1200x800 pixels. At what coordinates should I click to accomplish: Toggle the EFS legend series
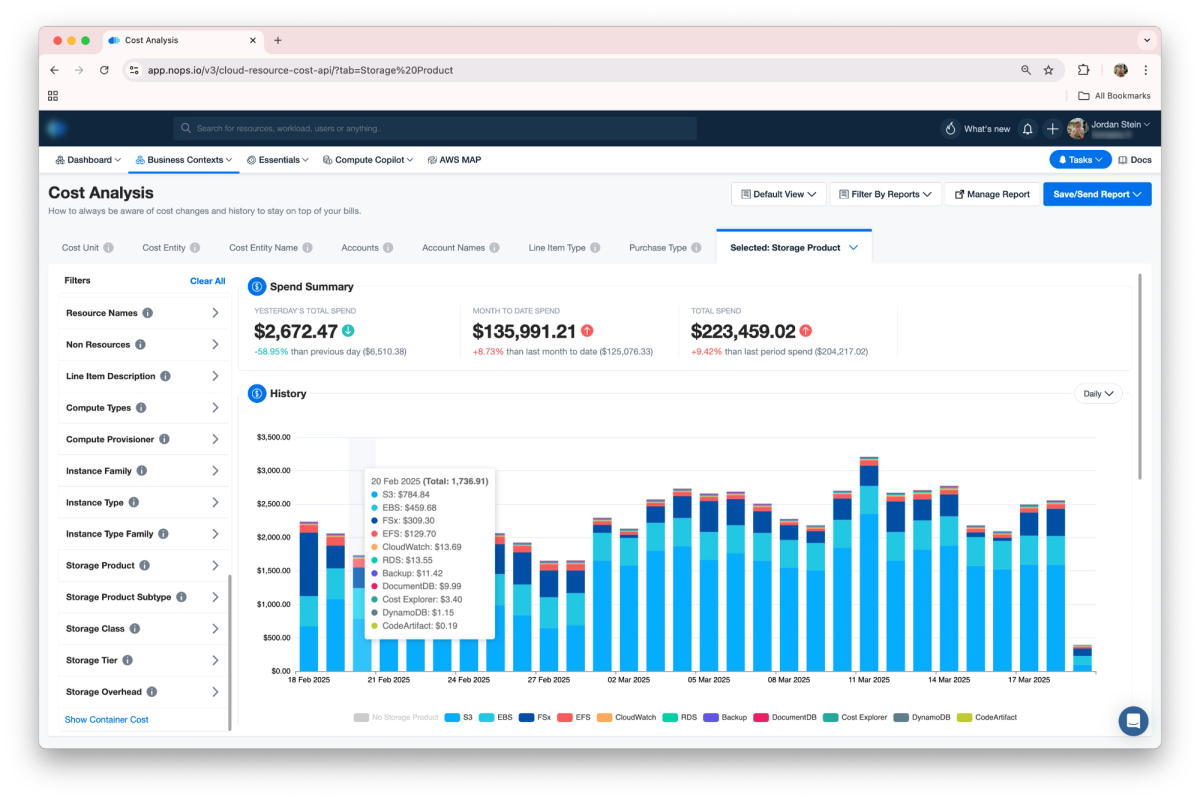tap(573, 717)
